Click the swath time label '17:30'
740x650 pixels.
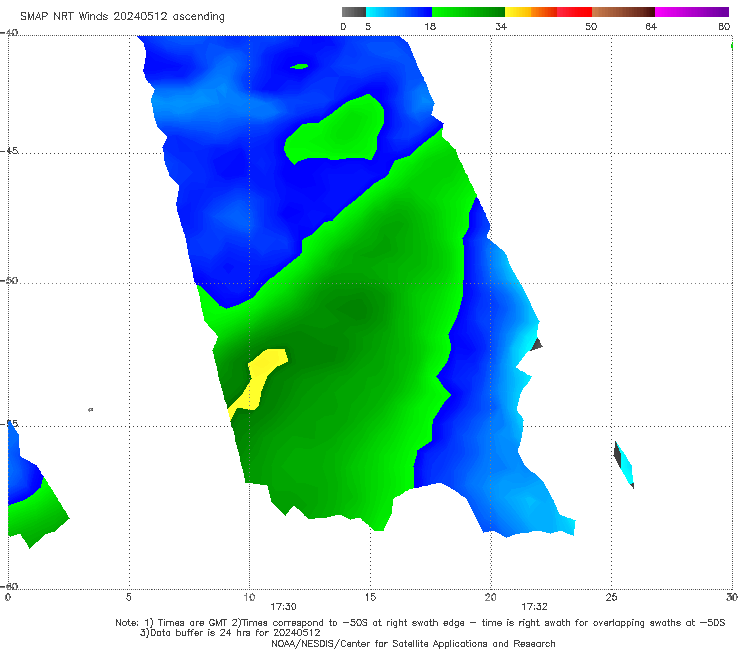(x=283, y=607)
